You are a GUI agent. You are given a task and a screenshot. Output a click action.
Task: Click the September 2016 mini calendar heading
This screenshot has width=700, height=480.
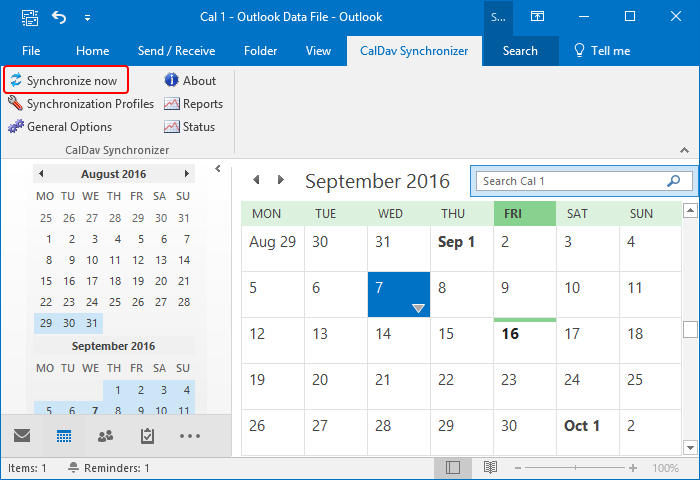113,346
